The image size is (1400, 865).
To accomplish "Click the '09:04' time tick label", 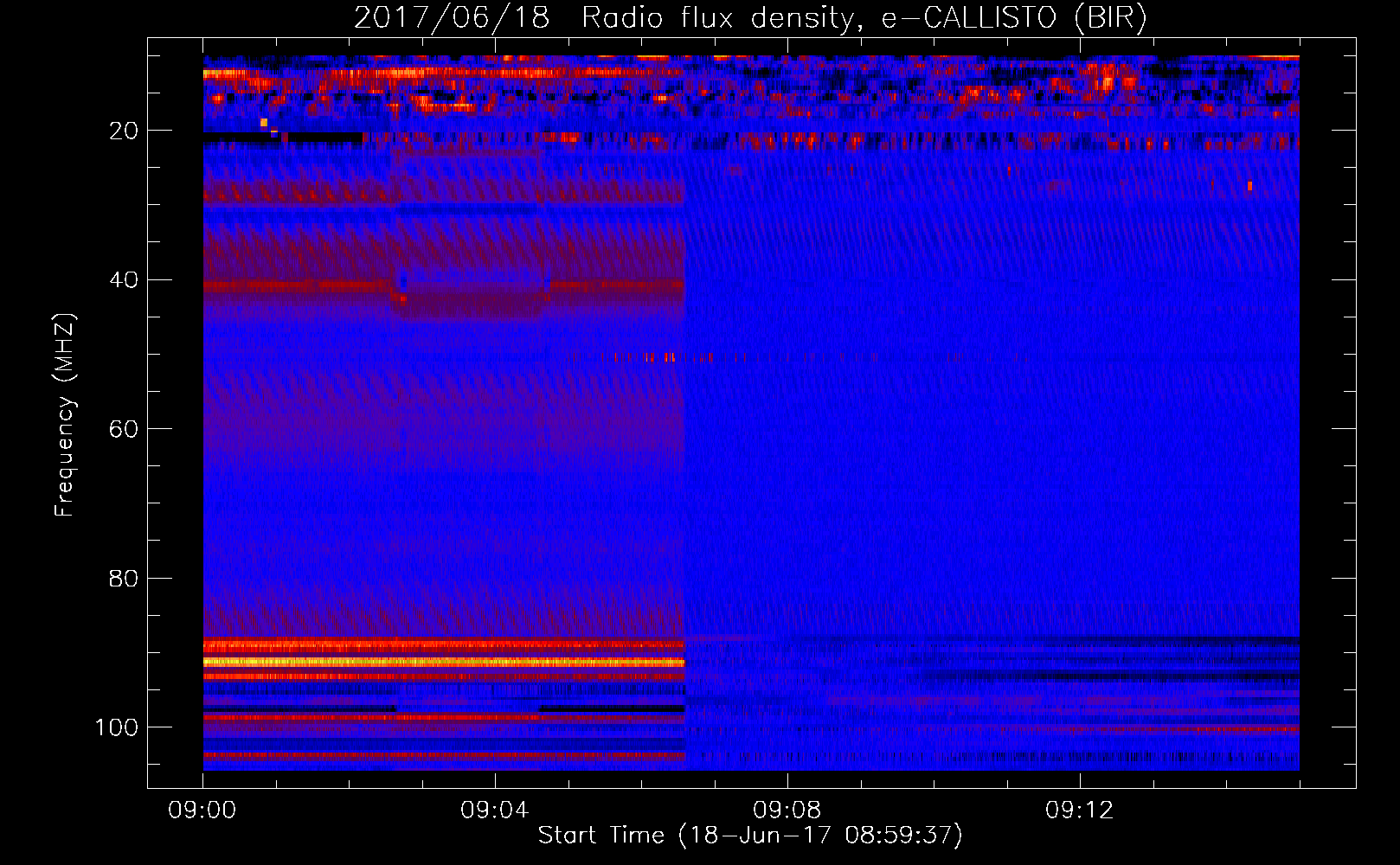I will point(495,811).
